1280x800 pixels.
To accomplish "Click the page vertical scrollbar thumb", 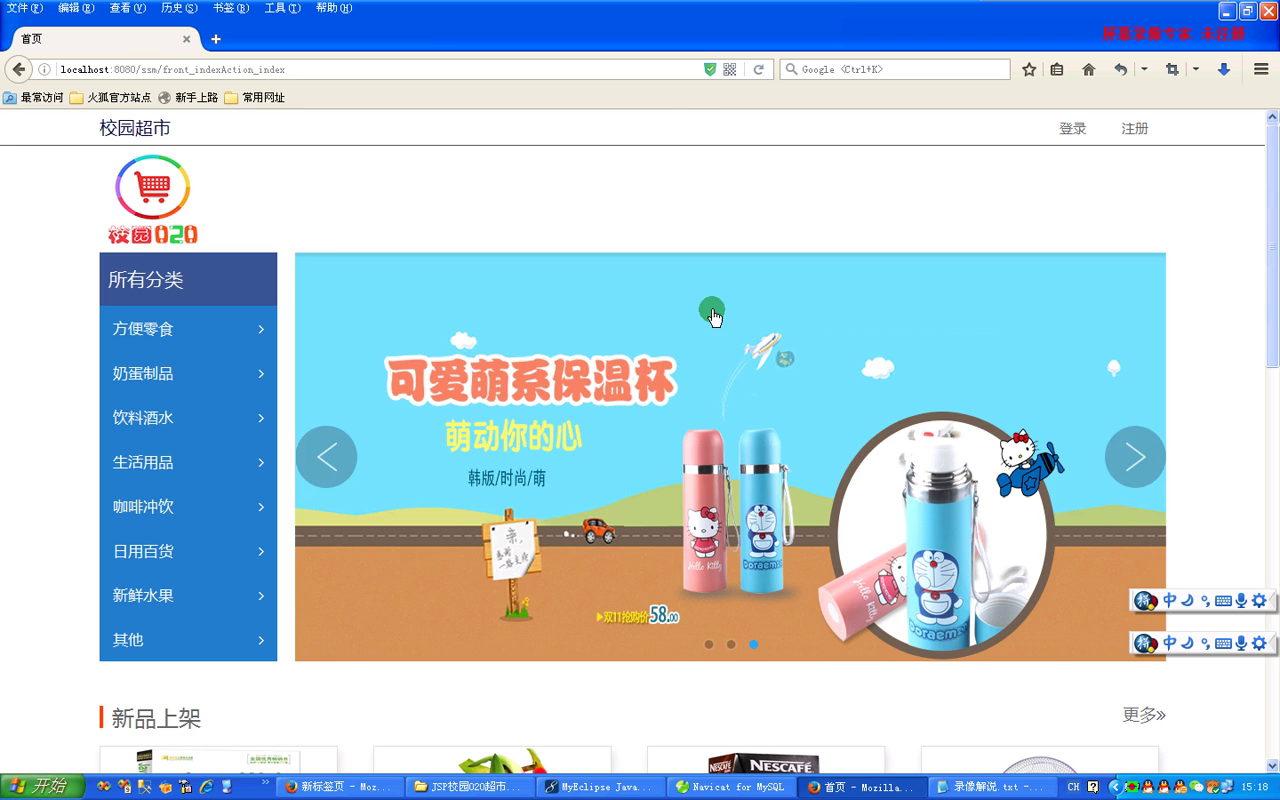I will click(x=1272, y=245).
